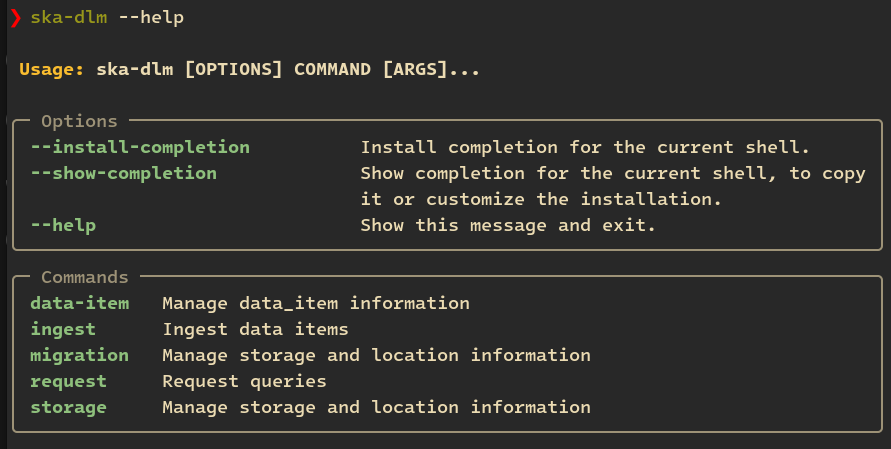The image size is (891, 449).
Task: Select the request command
Action: pyautogui.click(x=68, y=381)
